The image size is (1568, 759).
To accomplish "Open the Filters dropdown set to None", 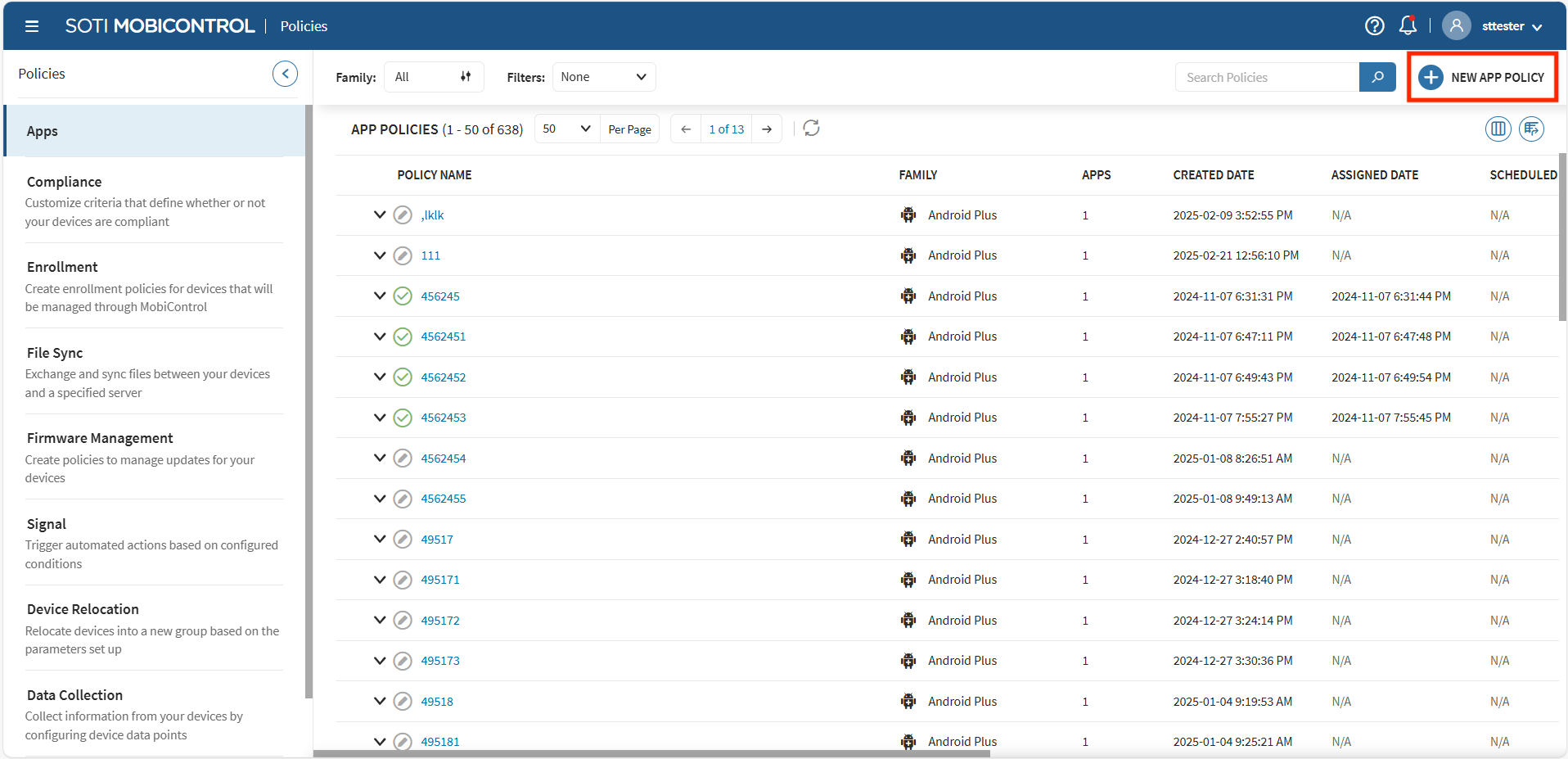I will tap(603, 77).
